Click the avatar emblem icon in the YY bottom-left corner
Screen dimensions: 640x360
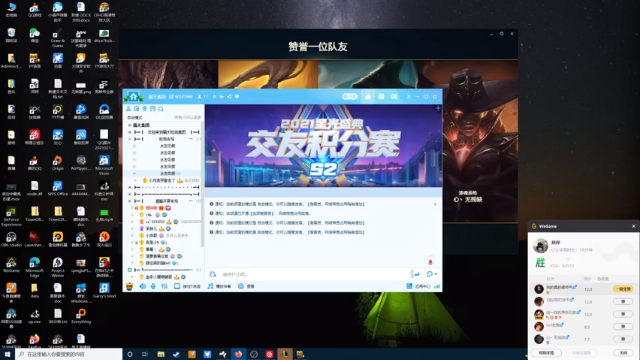[x=129, y=286]
